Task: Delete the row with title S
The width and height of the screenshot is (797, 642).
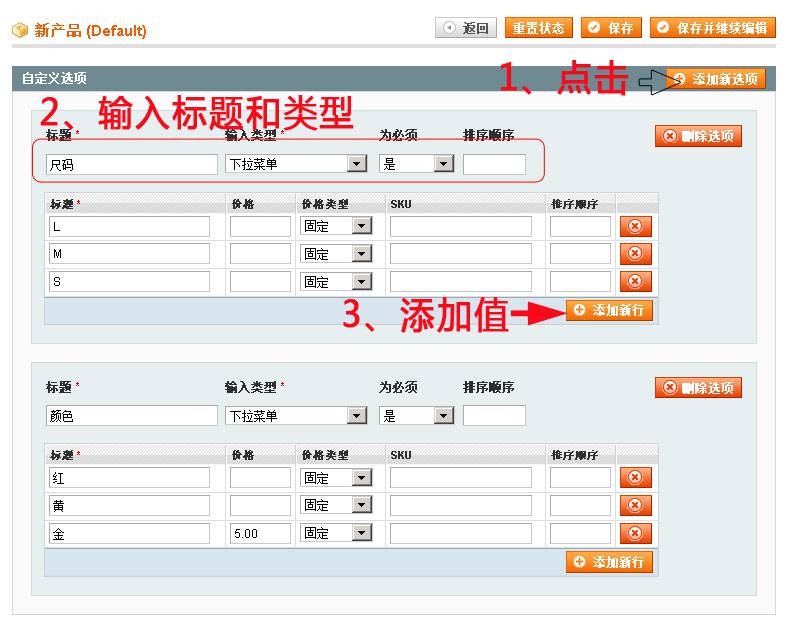Action: pyautogui.click(x=635, y=282)
